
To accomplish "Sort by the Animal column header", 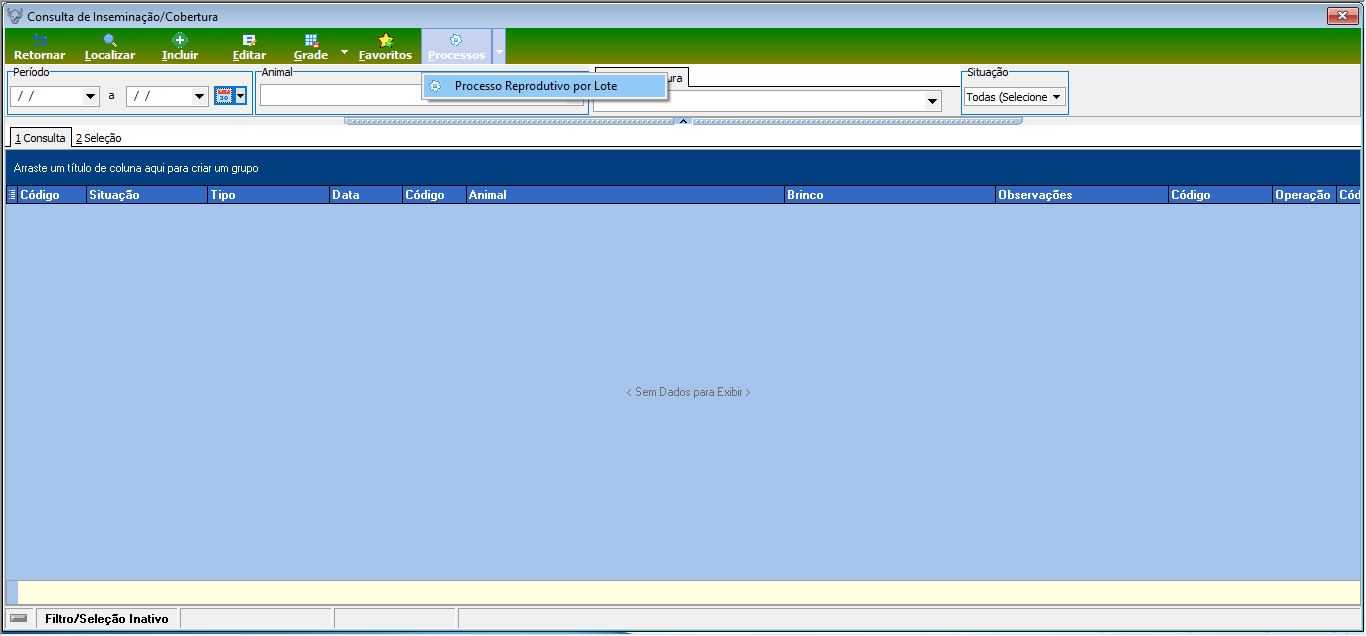I will tap(625, 195).
